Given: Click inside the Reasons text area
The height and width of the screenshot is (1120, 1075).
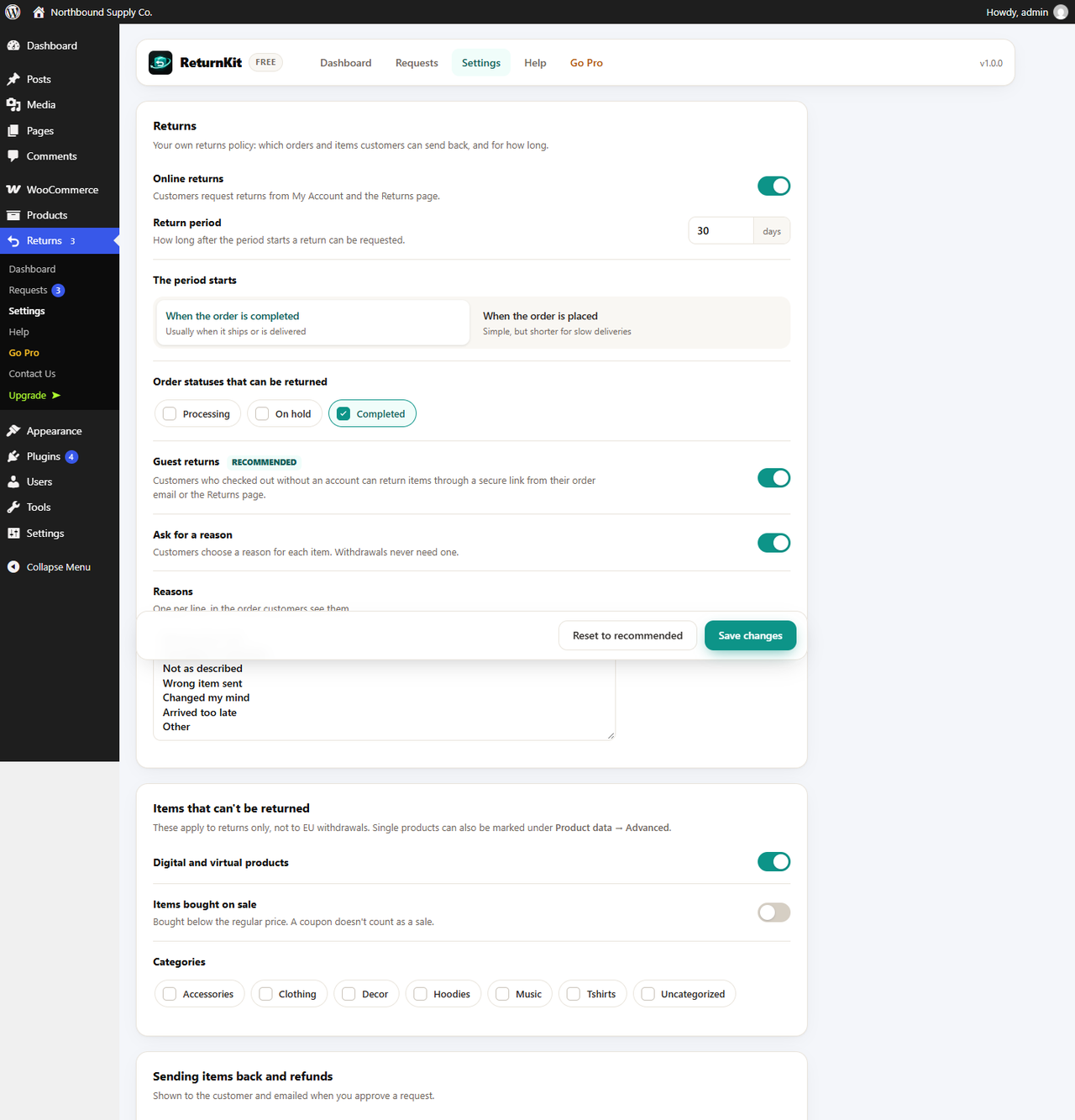Looking at the screenshot, I should (x=384, y=700).
